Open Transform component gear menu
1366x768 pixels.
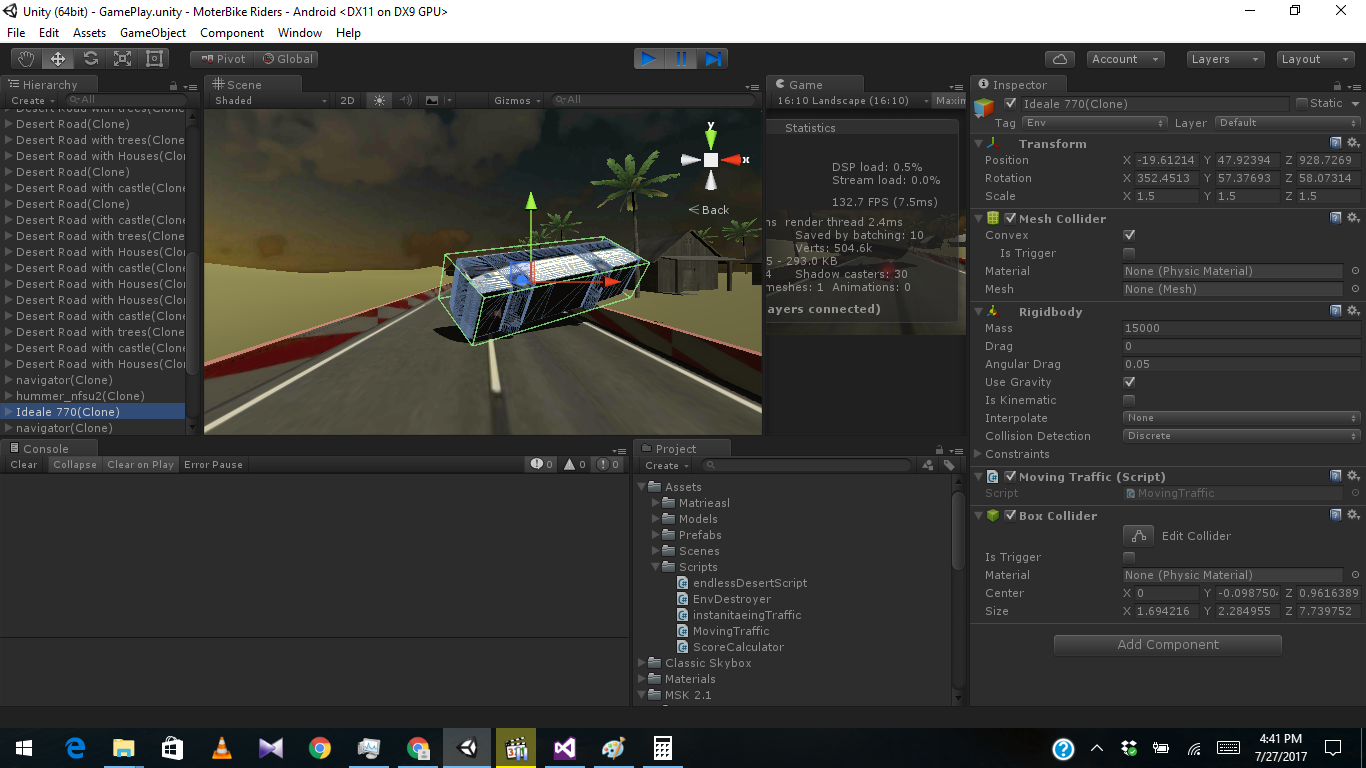tap(1352, 144)
